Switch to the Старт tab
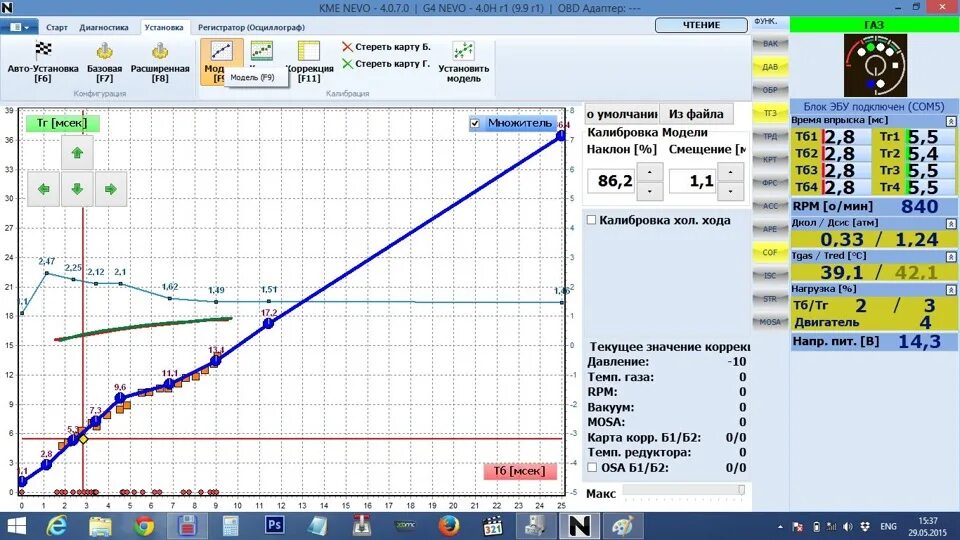 pyautogui.click(x=57, y=28)
